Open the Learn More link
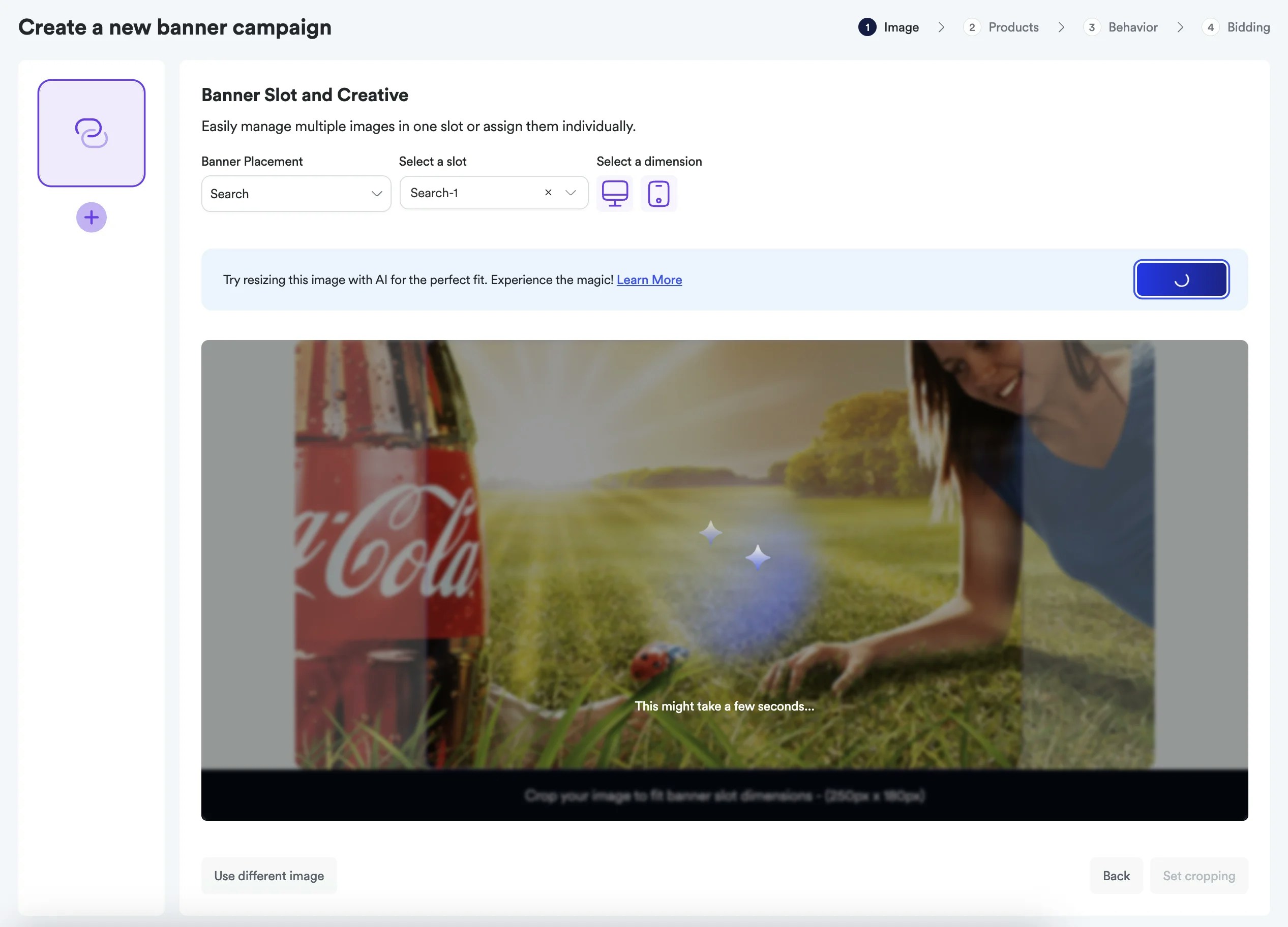 click(649, 280)
